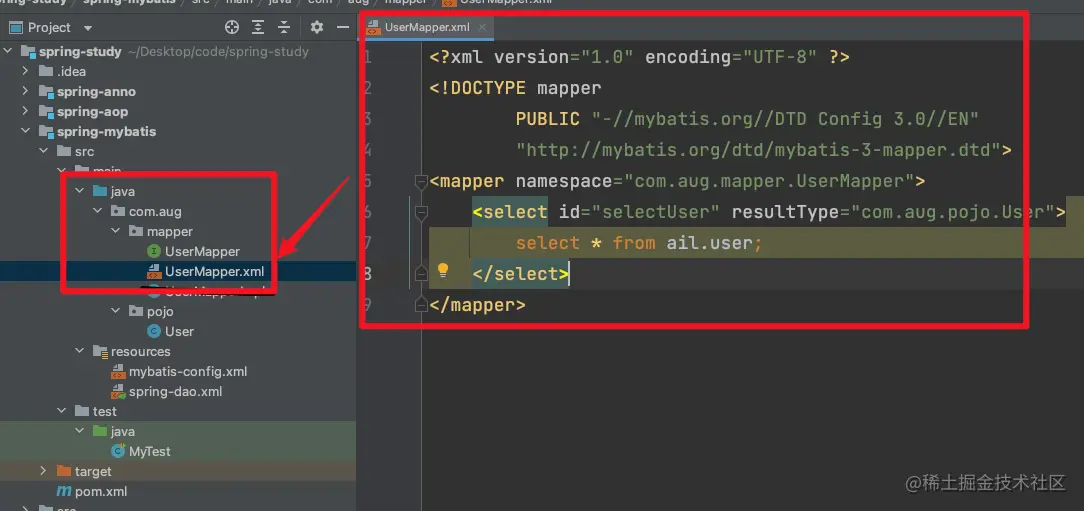This screenshot has width=1084, height=511.
Task: Click the Project panel title label
Action: tap(49, 28)
